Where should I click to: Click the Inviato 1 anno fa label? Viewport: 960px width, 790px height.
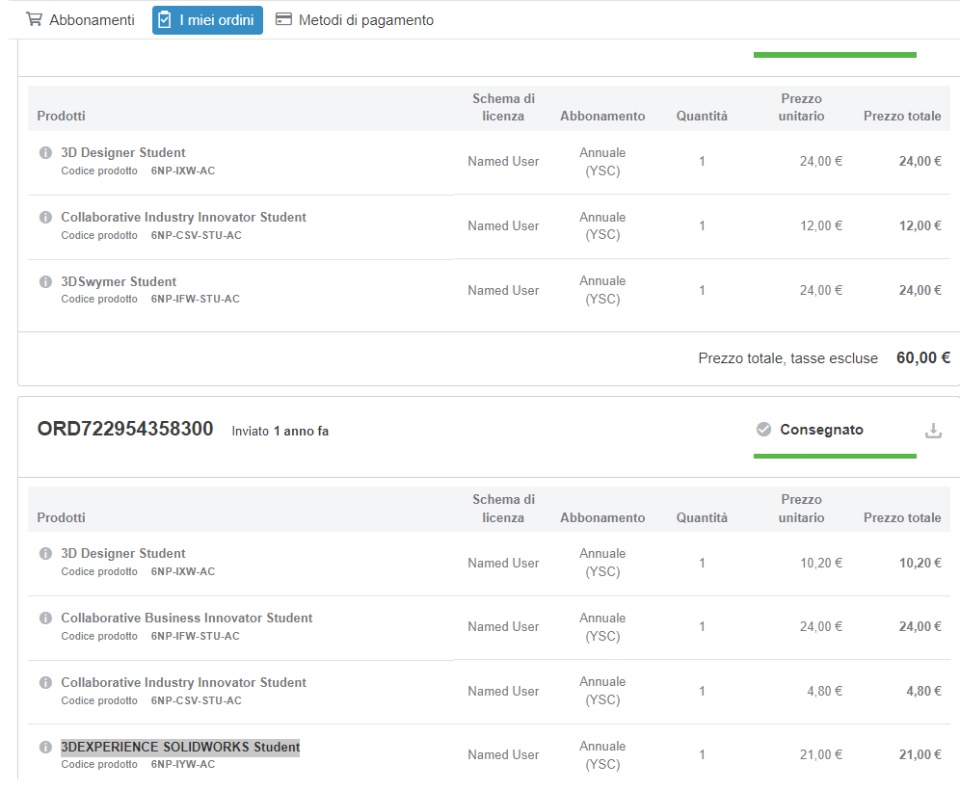click(279, 432)
